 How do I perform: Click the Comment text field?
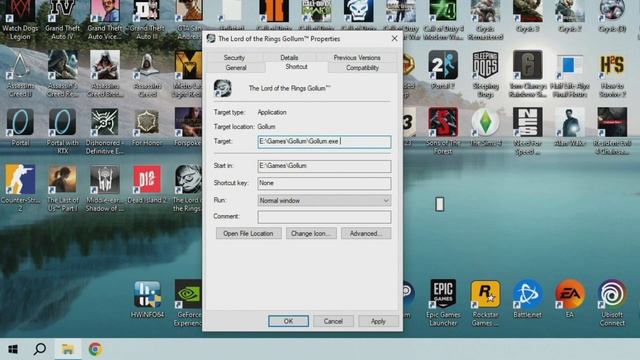pyautogui.click(x=324, y=217)
